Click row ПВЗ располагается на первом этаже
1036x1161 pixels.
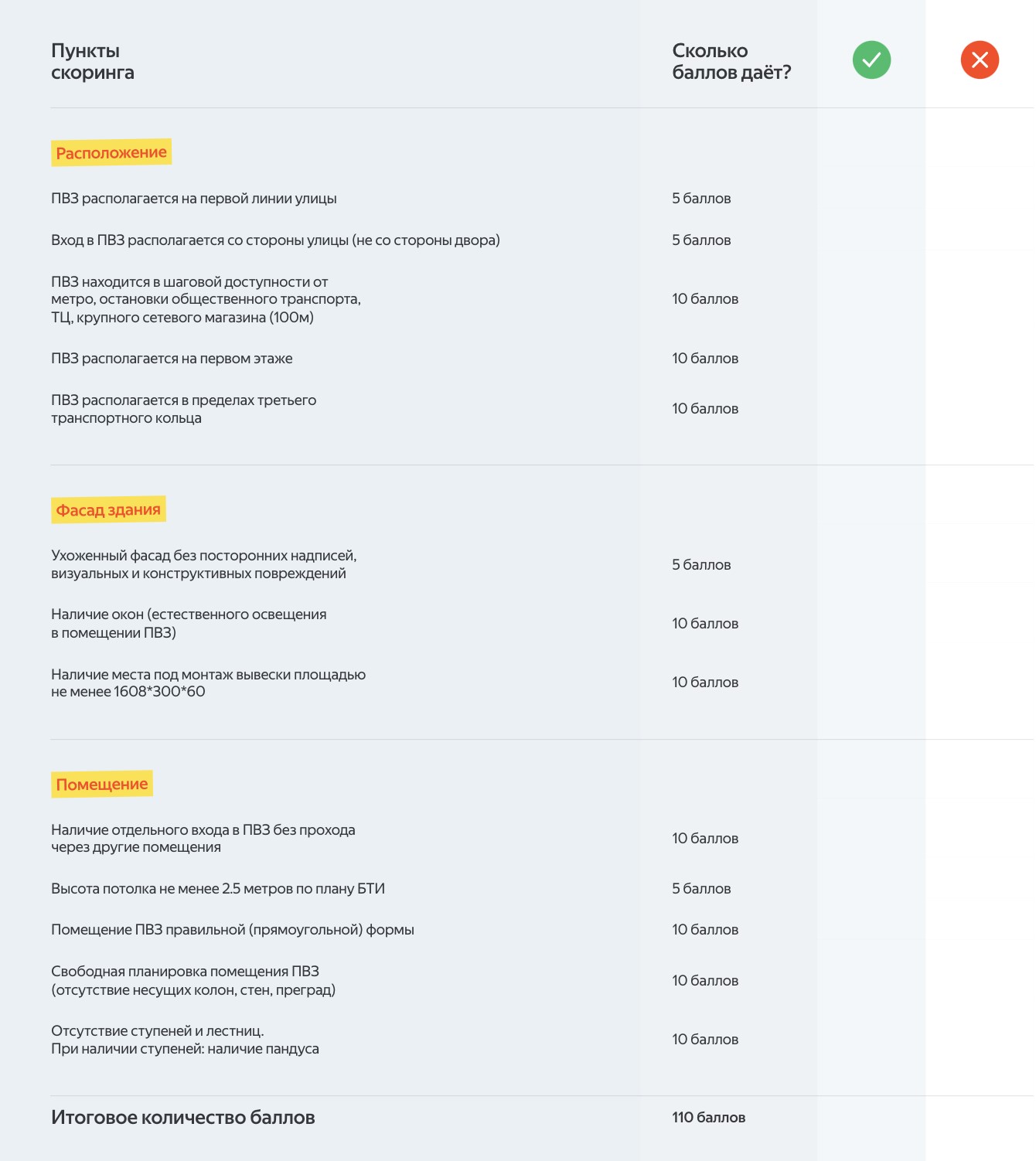click(172, 359)
